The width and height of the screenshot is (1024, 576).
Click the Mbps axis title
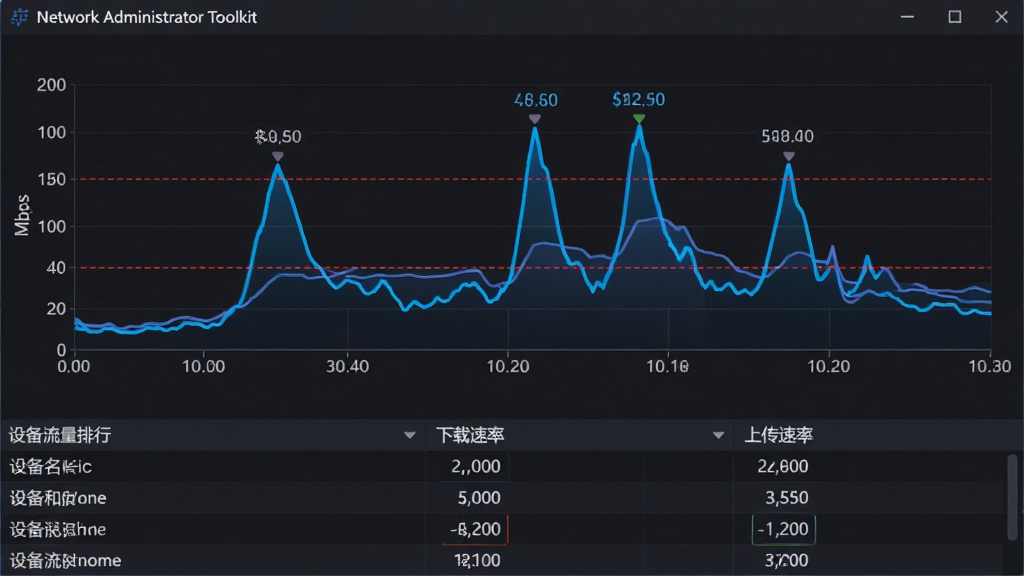(22, 215)
